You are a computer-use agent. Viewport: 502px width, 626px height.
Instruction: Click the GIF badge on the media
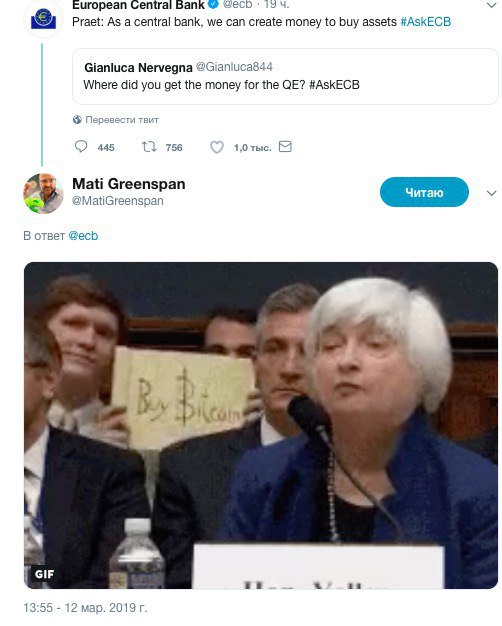pyautogui.click(x=44, y=574)
